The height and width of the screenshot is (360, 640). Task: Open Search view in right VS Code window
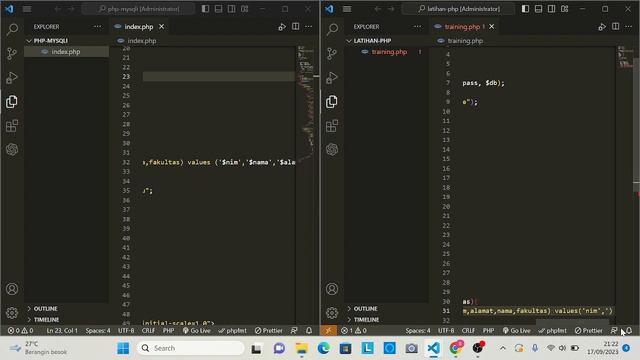tap(332, 29)
